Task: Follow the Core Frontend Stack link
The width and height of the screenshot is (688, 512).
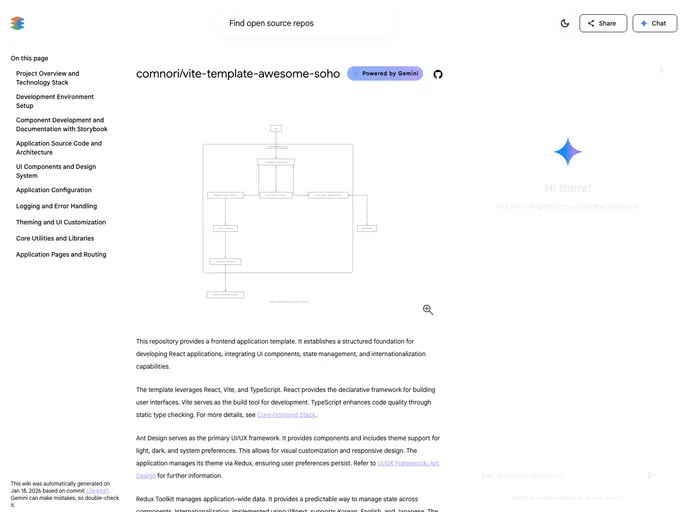Action: [287, 414]
